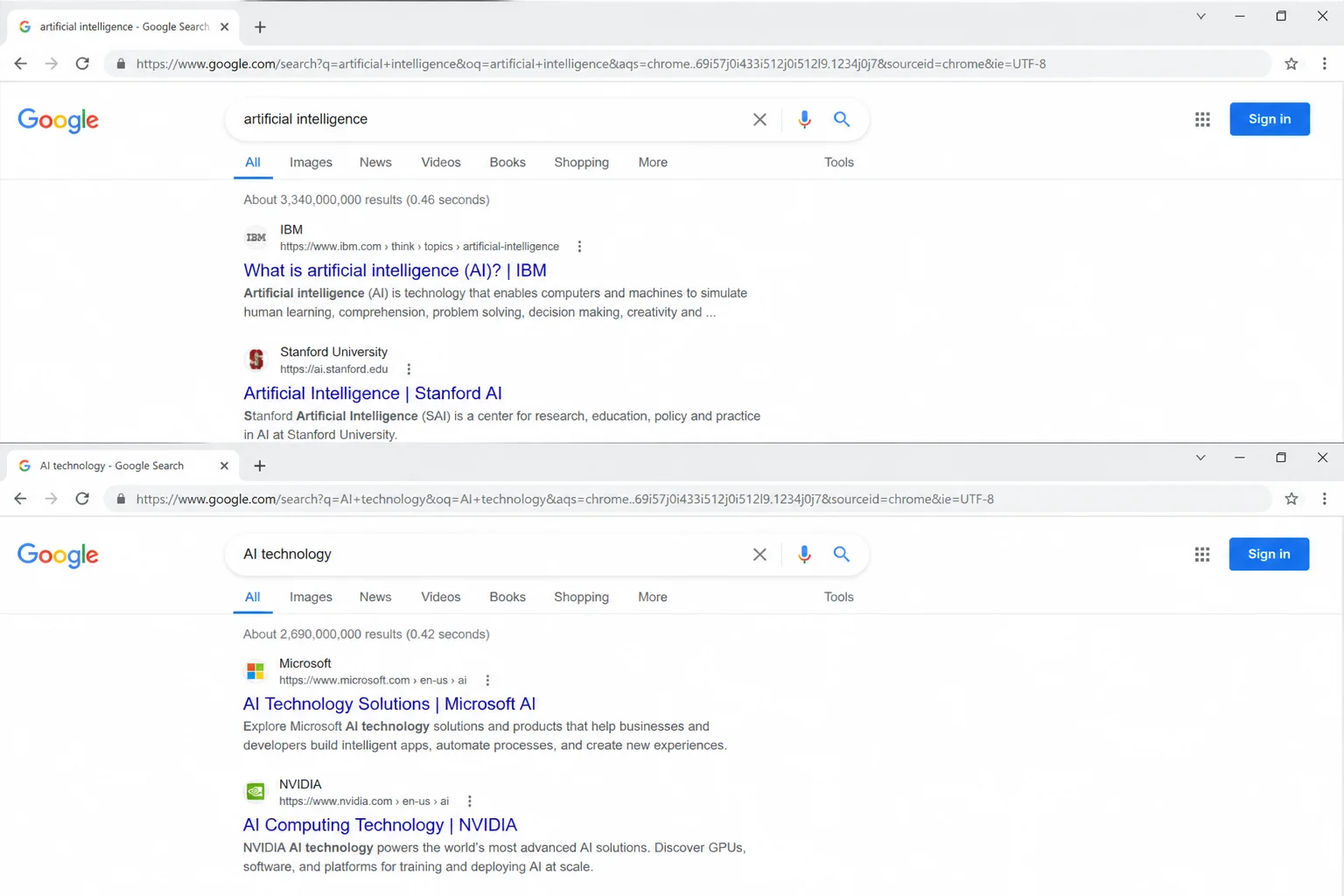The height and width of the screenshot is (896, 1344).
Task: Go back in the artificial intelligence window
Action: 20,64
